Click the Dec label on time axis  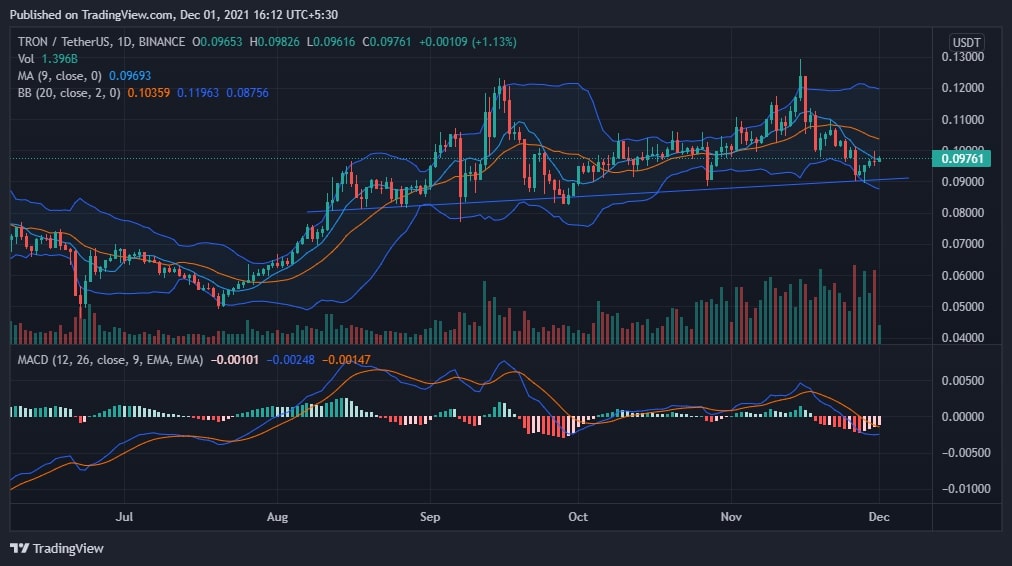point(879,517)
